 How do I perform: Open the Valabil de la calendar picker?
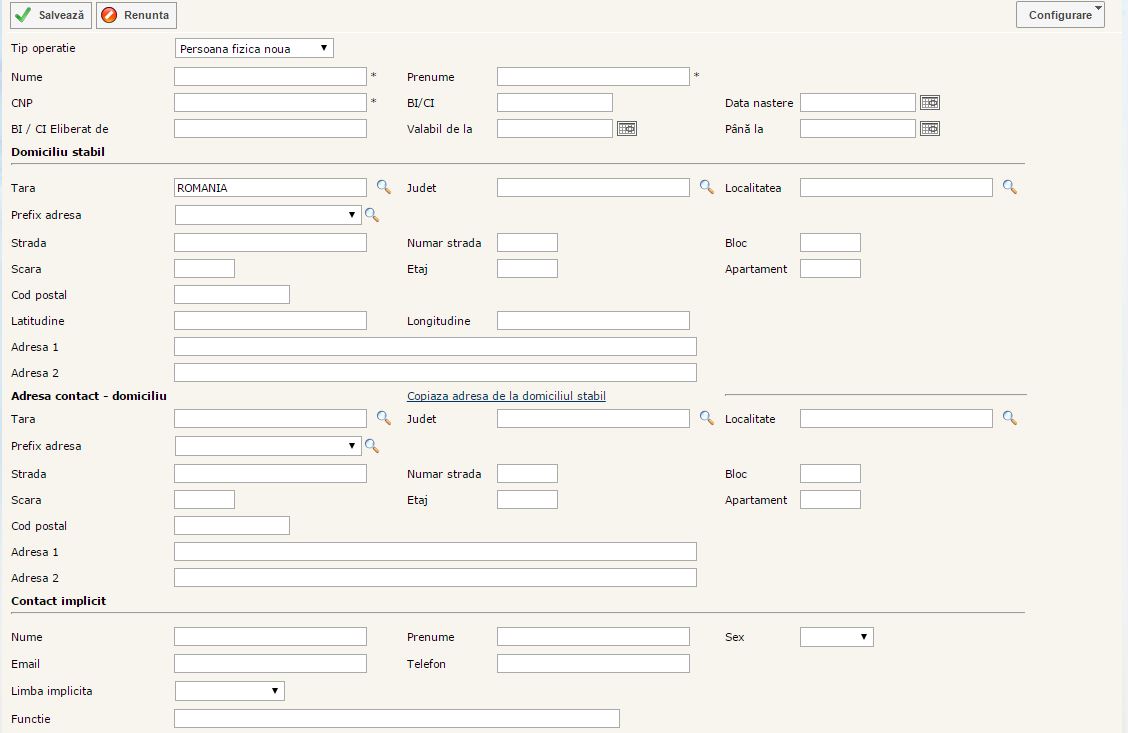[627, 128]
